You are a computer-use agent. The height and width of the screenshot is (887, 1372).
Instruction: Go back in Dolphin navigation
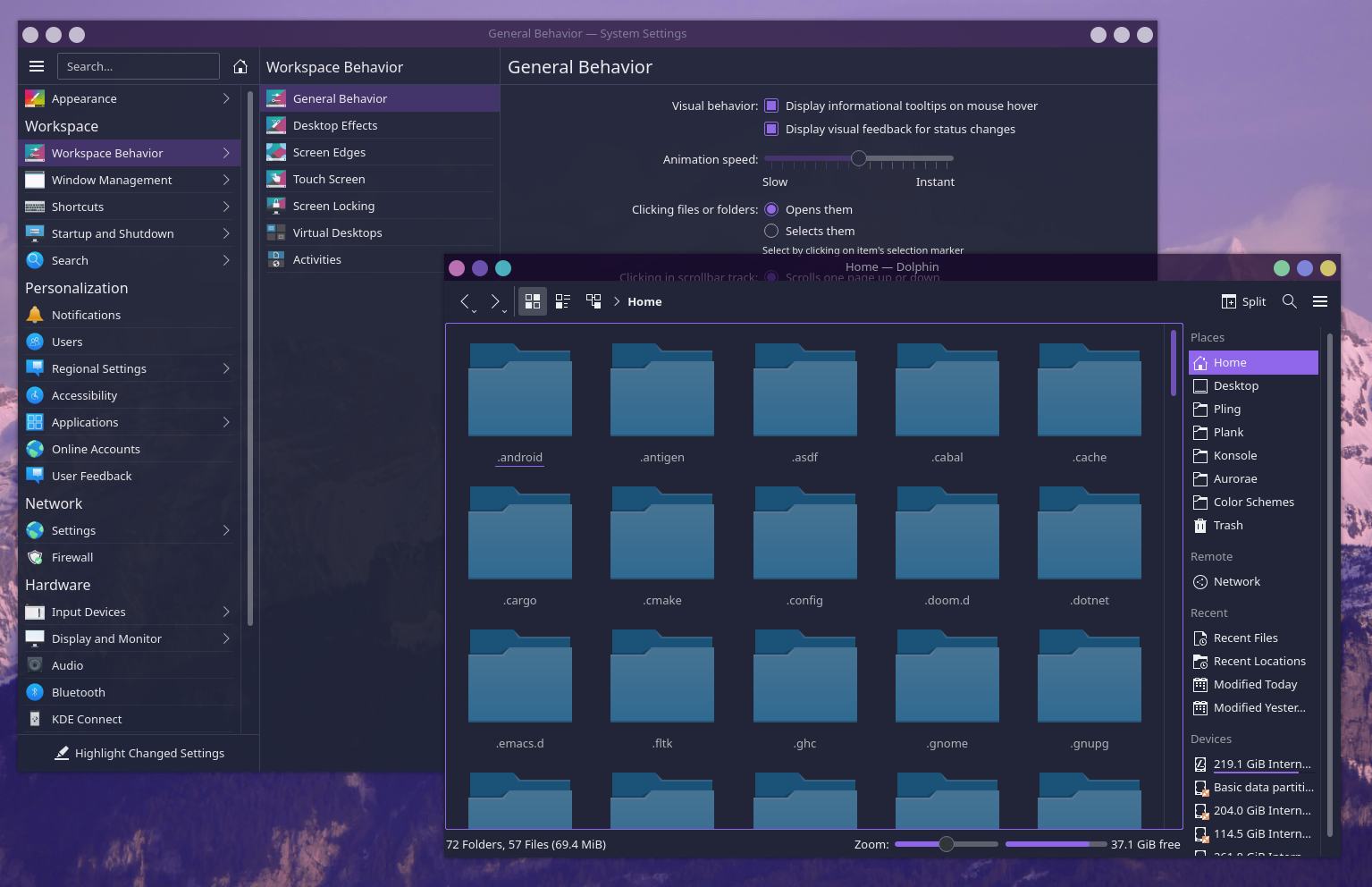(465, 301)
